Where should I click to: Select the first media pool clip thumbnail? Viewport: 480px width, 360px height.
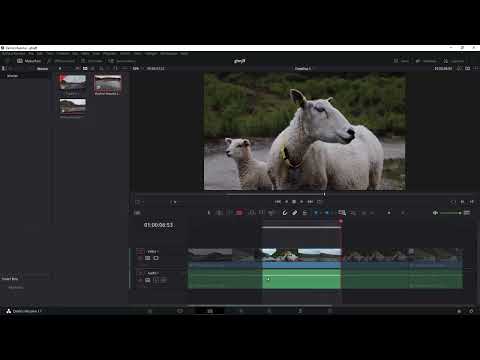tap(73, 83)
